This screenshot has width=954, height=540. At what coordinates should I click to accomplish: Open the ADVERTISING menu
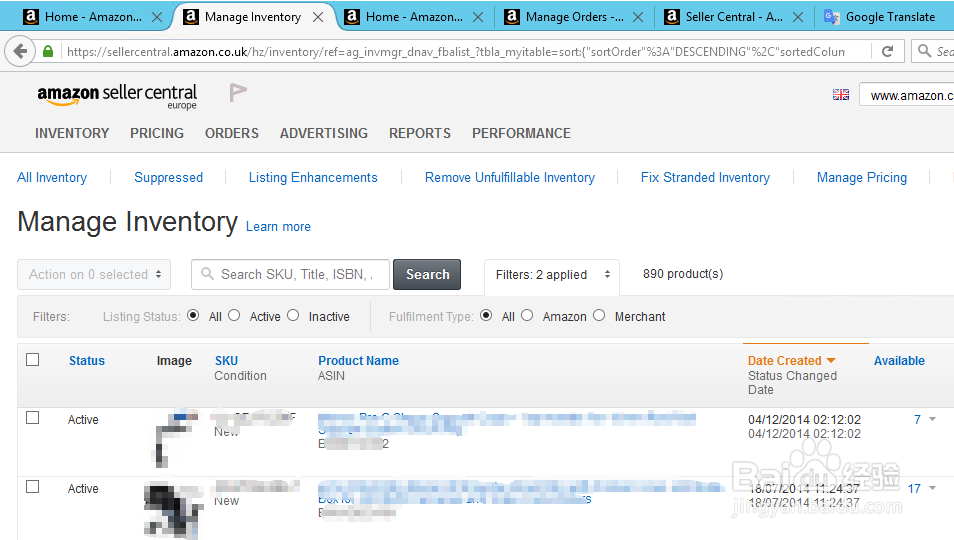[324, 133]
